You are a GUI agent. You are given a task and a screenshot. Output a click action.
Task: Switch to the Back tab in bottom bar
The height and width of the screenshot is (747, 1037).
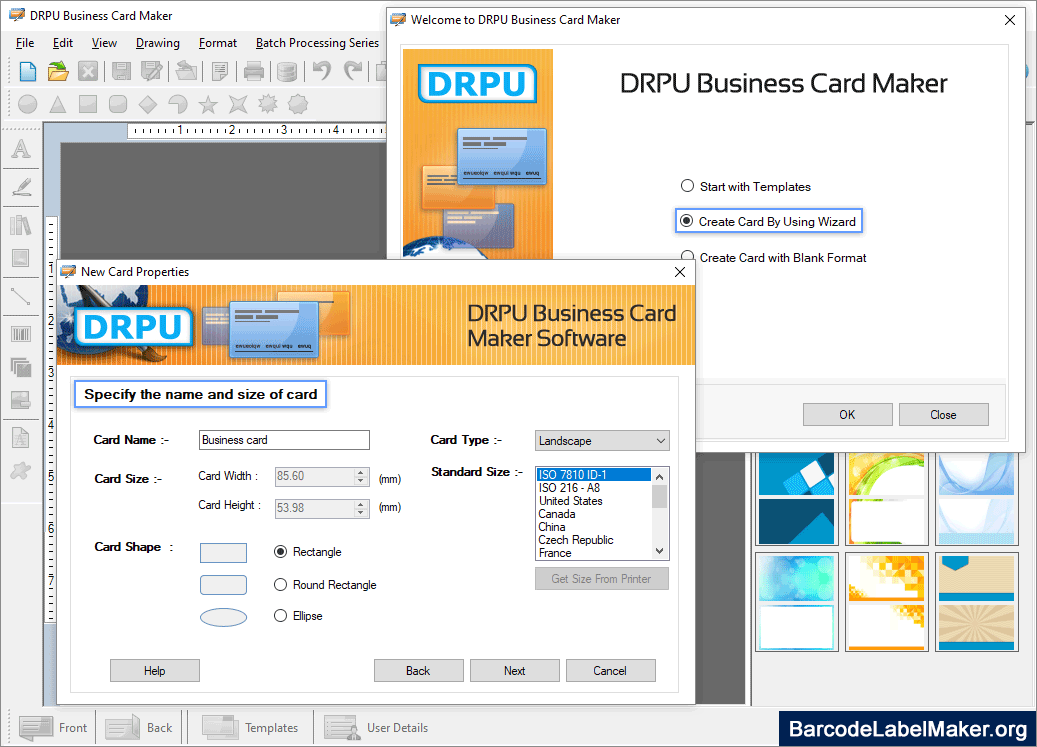[140, 728]
